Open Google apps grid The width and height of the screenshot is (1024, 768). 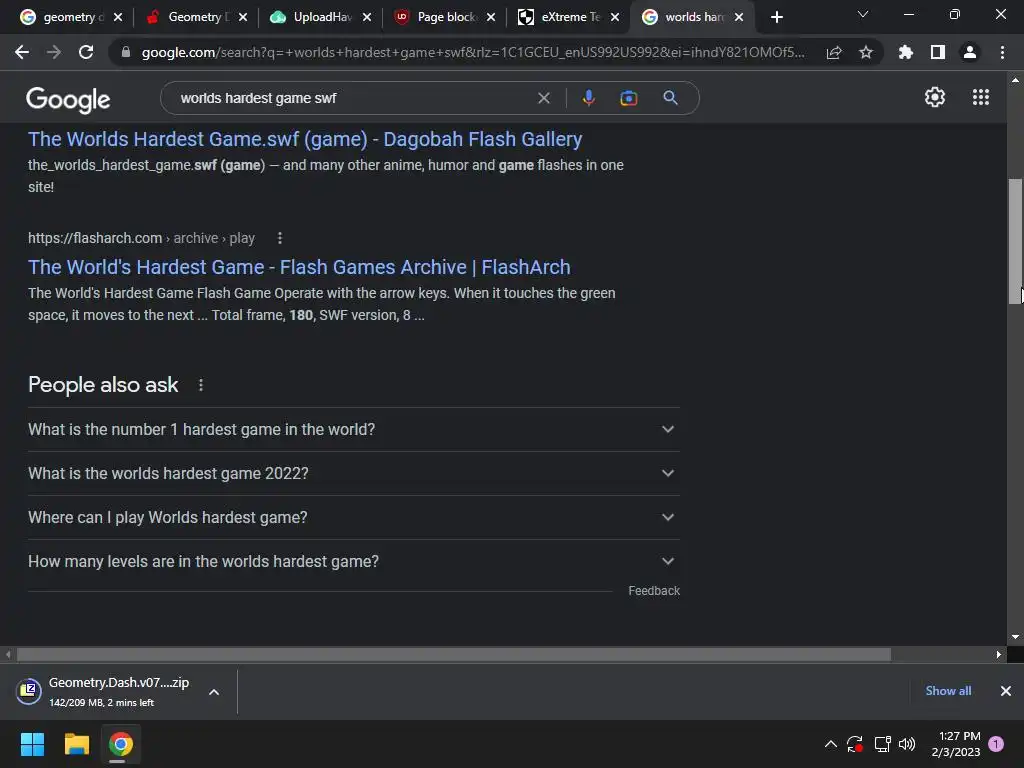coord(981,97)
